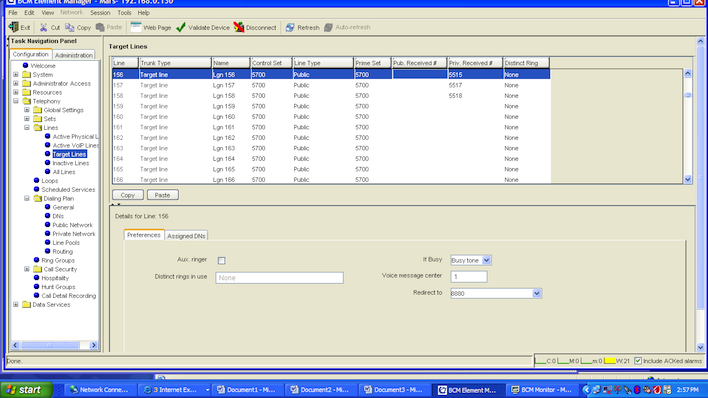
Task: Click table scrollbar down arrow
Action: pos(688,179)
